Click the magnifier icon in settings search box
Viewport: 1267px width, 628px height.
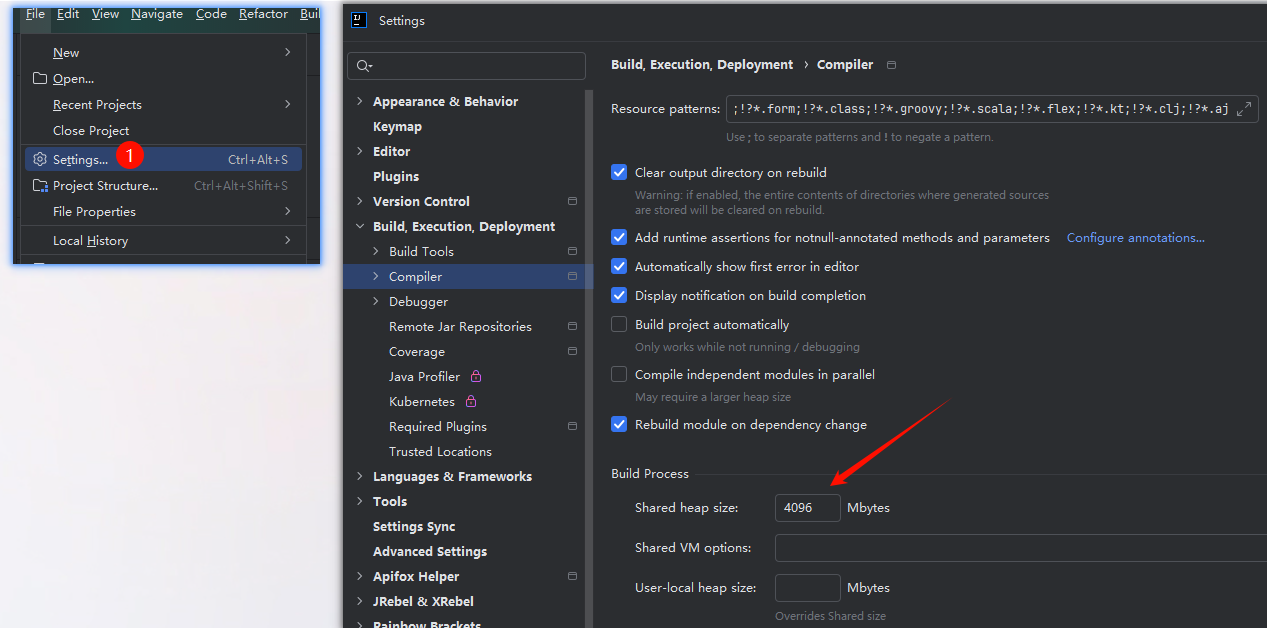(364, 66)
